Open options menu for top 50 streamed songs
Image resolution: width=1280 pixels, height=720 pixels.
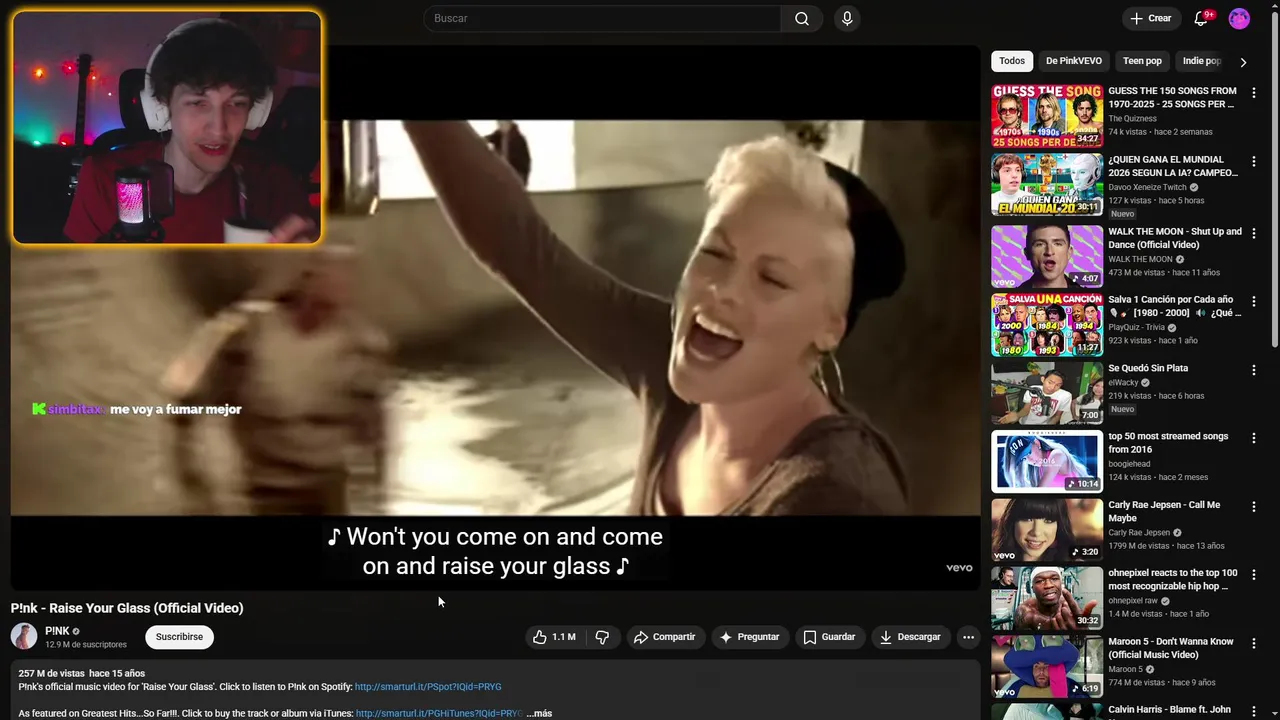[x=1254, y=438]
